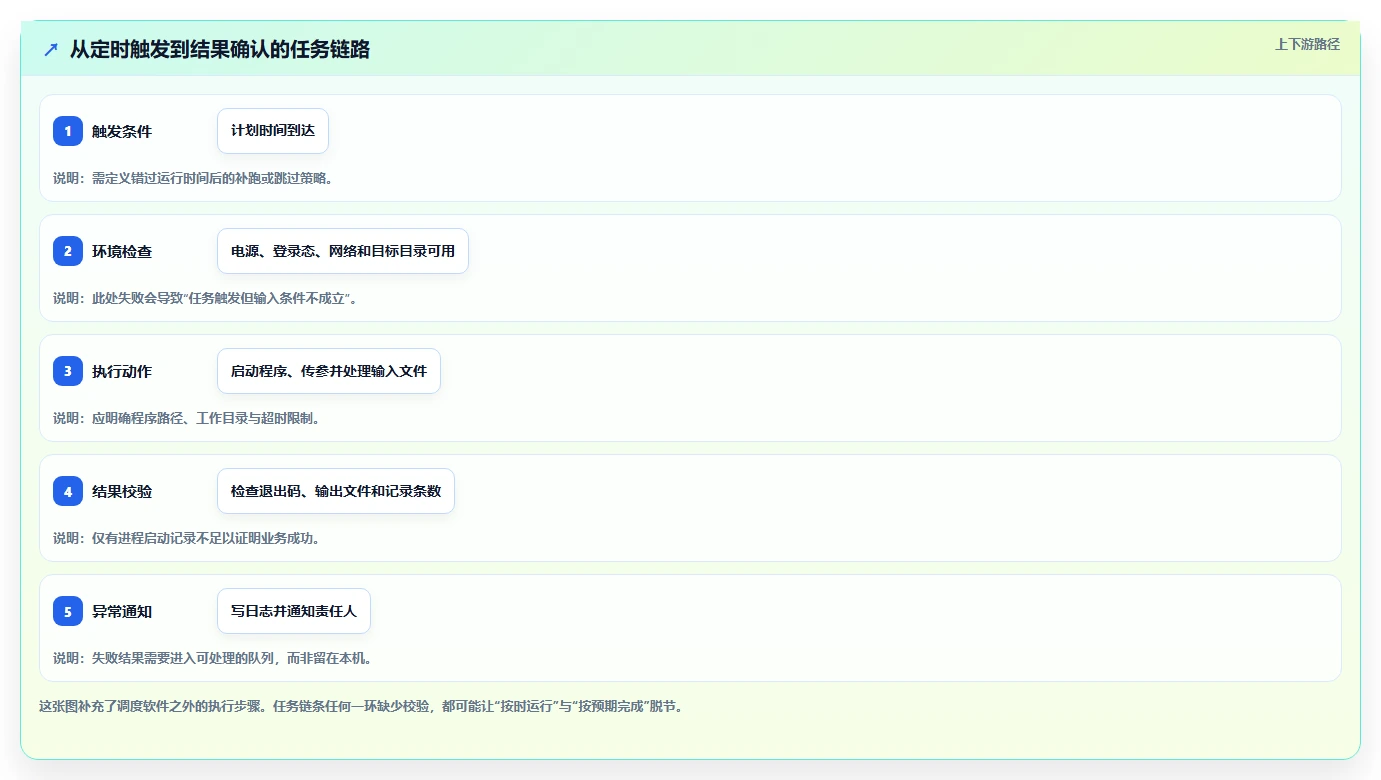Click the step 1 number badge

pos(68,131)
